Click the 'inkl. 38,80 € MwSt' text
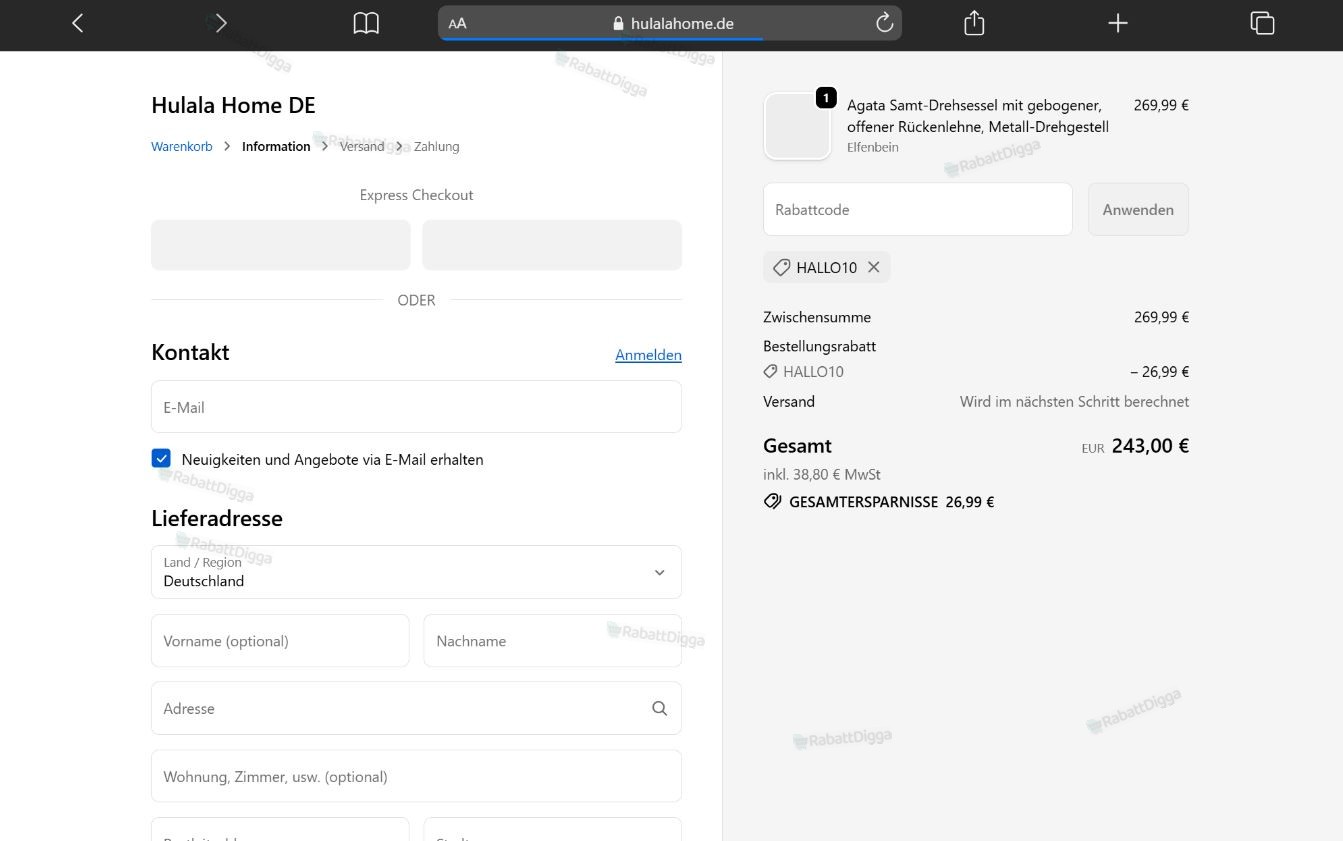 tap(822, 474)
